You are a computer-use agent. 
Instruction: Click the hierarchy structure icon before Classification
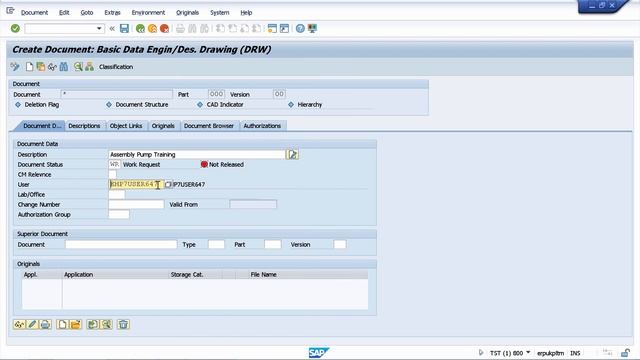coord(89,67)
